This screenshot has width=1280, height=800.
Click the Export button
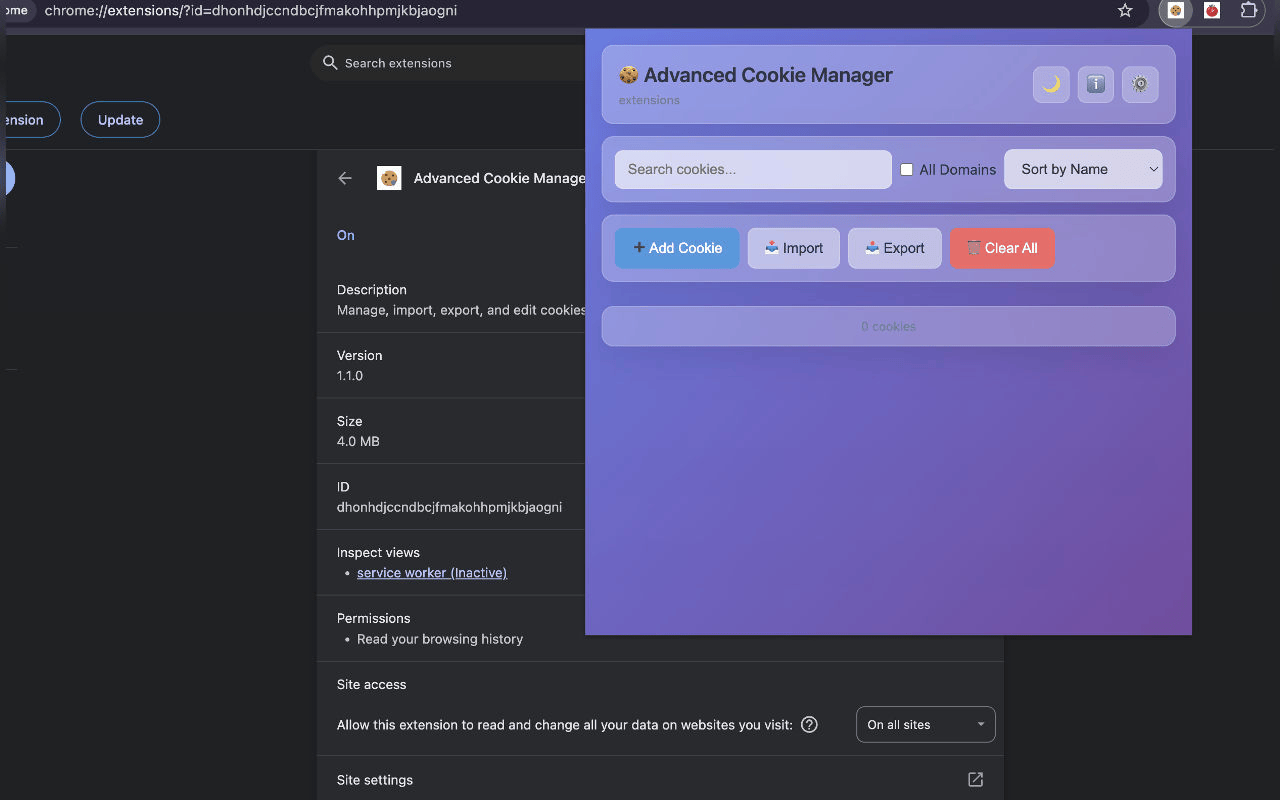click(x=895, y=248)
